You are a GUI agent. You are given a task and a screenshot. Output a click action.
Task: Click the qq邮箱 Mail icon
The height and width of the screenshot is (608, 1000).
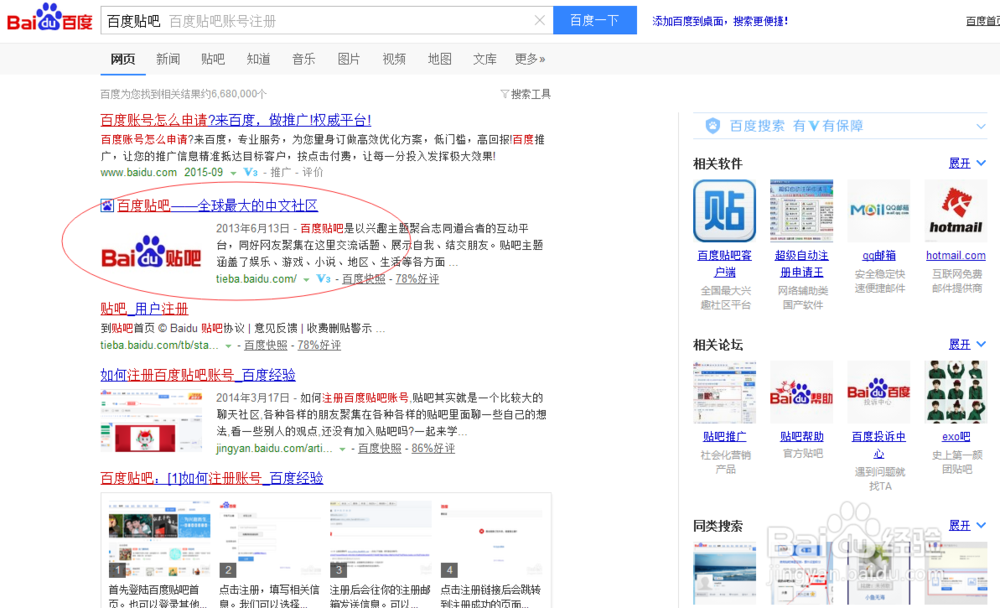(878, 211)
